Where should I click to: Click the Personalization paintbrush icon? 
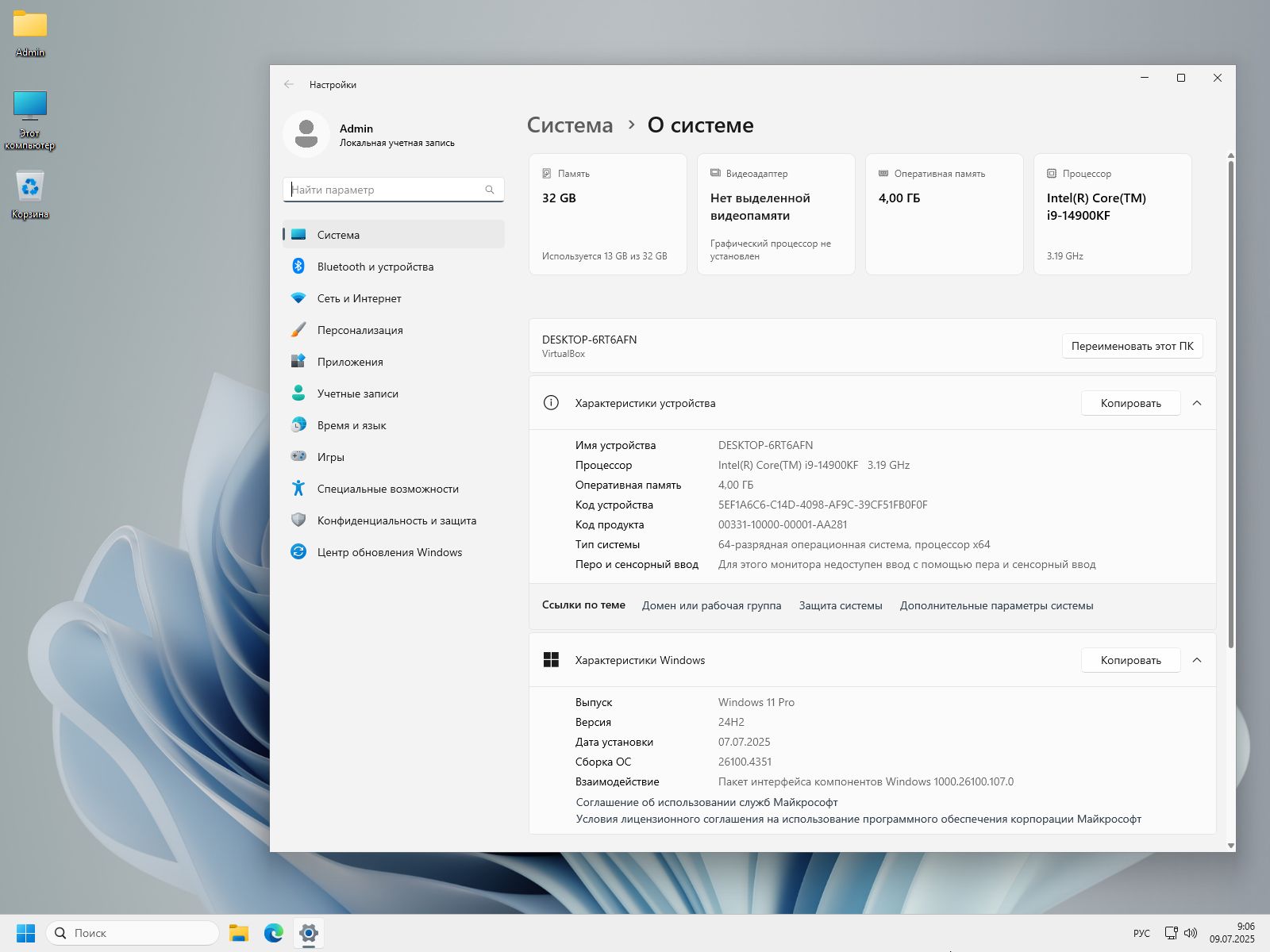click(298, 330)
